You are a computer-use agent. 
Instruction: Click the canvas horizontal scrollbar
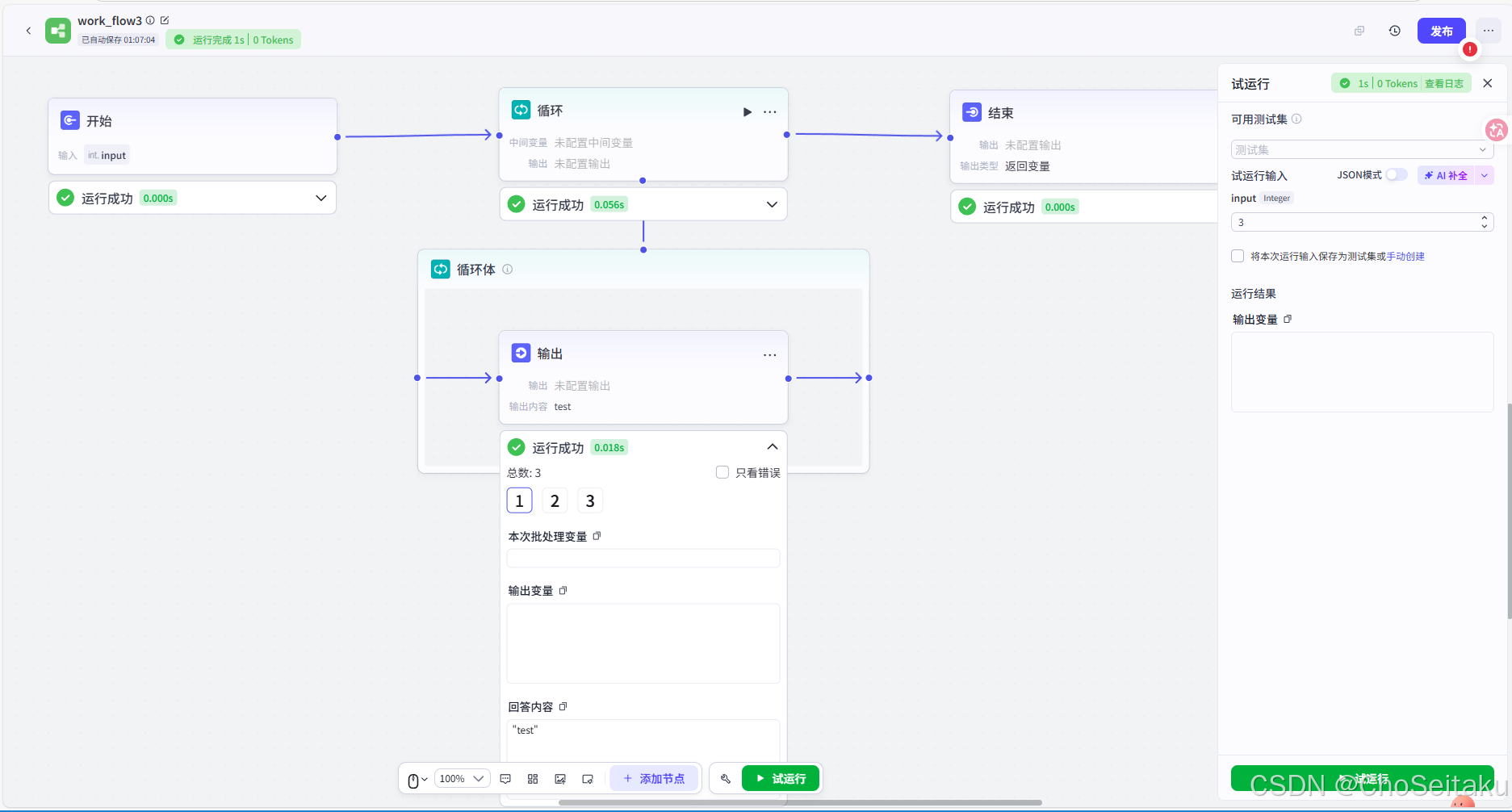click(800, 802)
